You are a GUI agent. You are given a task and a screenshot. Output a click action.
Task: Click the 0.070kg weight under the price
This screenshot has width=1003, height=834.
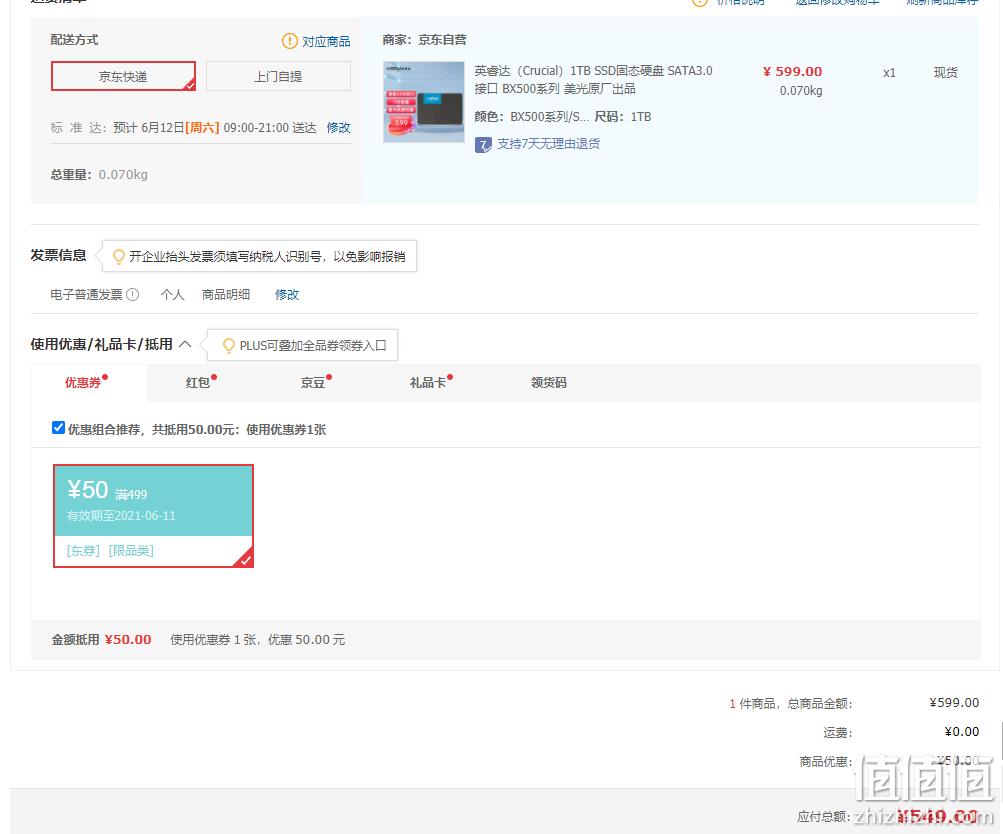[x=801, y=91]
